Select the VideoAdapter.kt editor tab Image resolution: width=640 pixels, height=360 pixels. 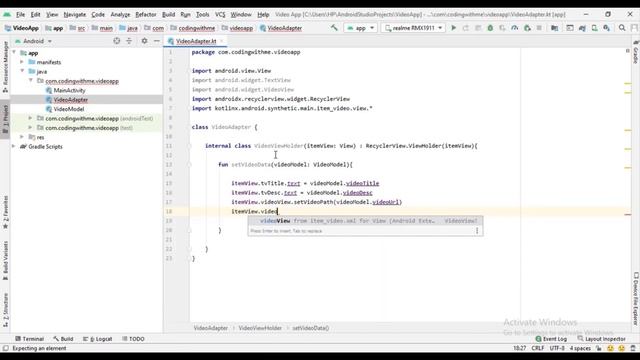click(x=196, y=41)
